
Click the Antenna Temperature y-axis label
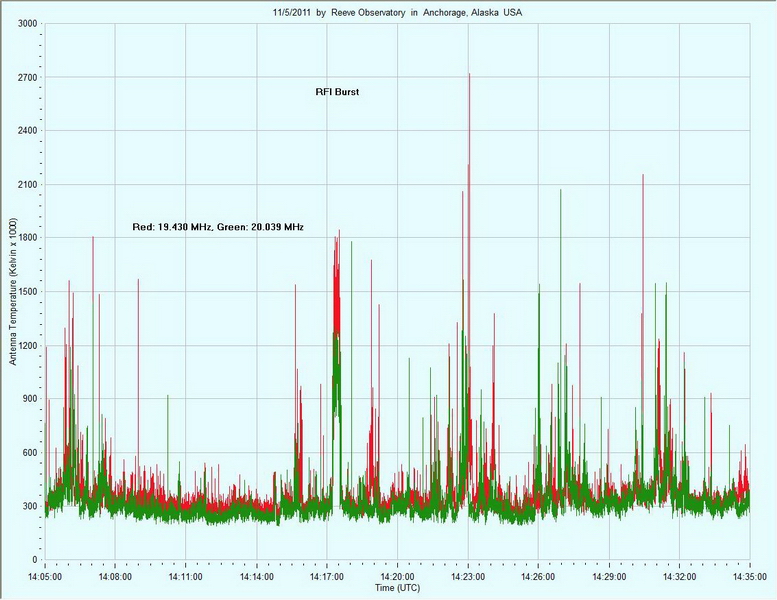pyautogui.click(x=14, y=290)
